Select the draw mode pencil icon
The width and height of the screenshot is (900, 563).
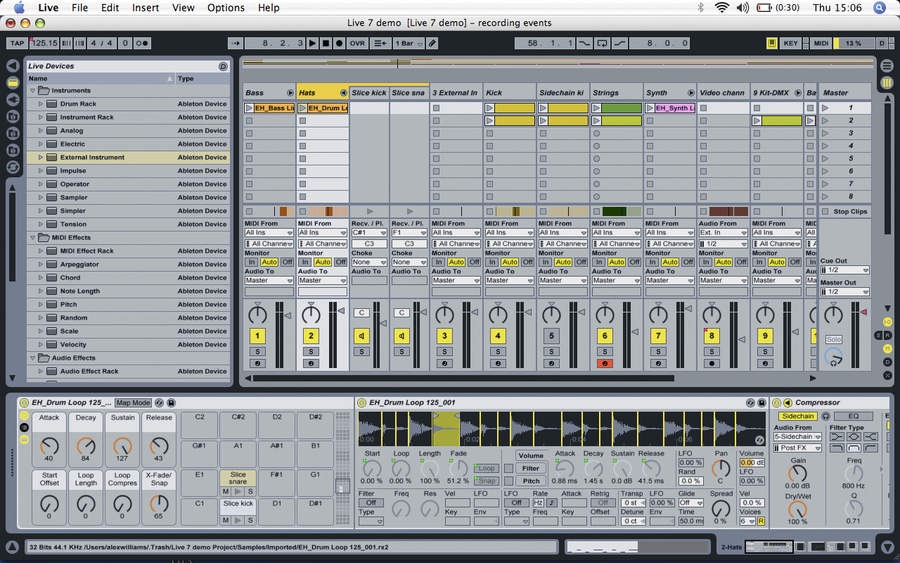tap(432, 43)
